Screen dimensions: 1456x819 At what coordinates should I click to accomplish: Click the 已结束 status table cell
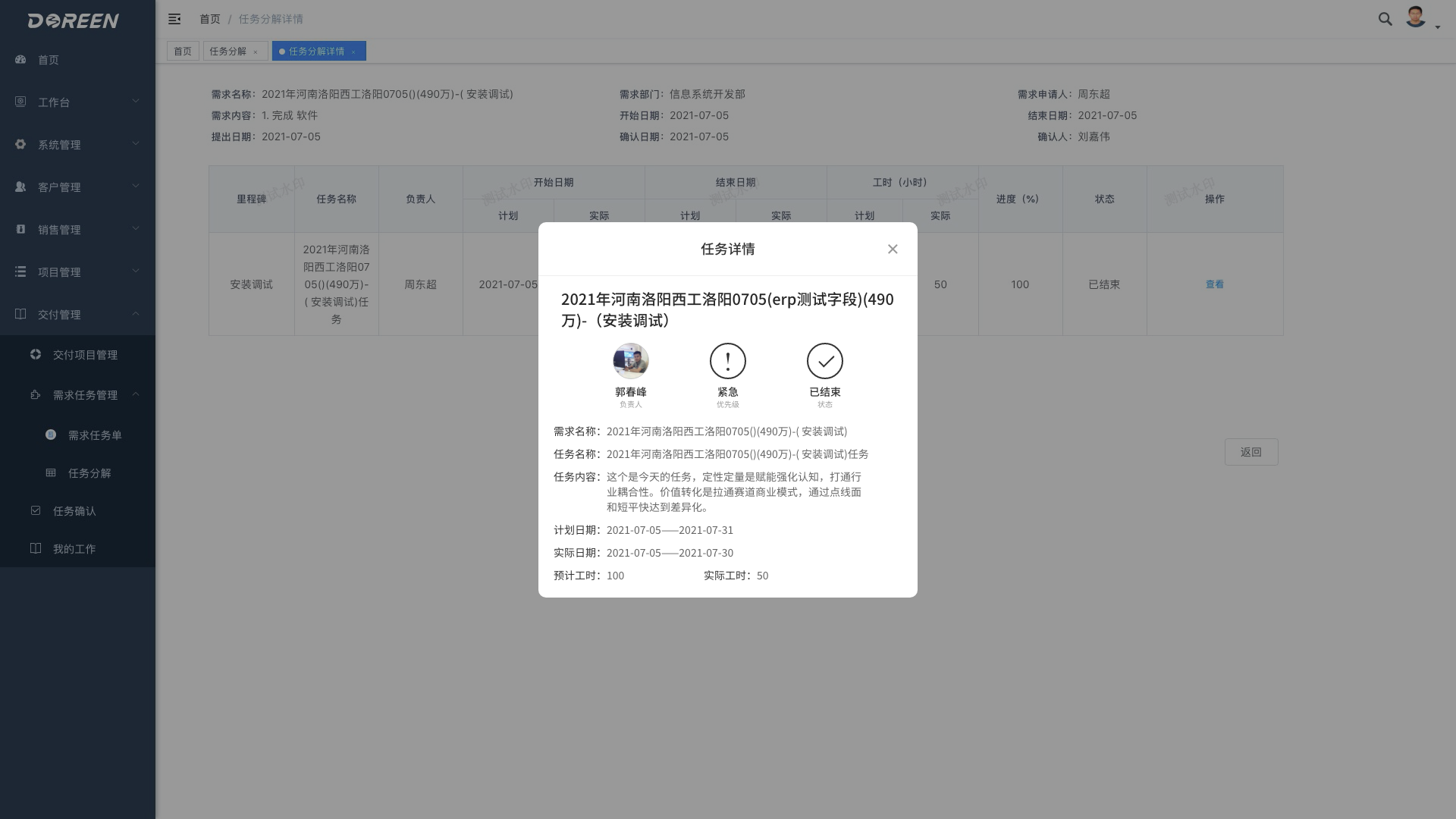click(x=1105, y=284)
